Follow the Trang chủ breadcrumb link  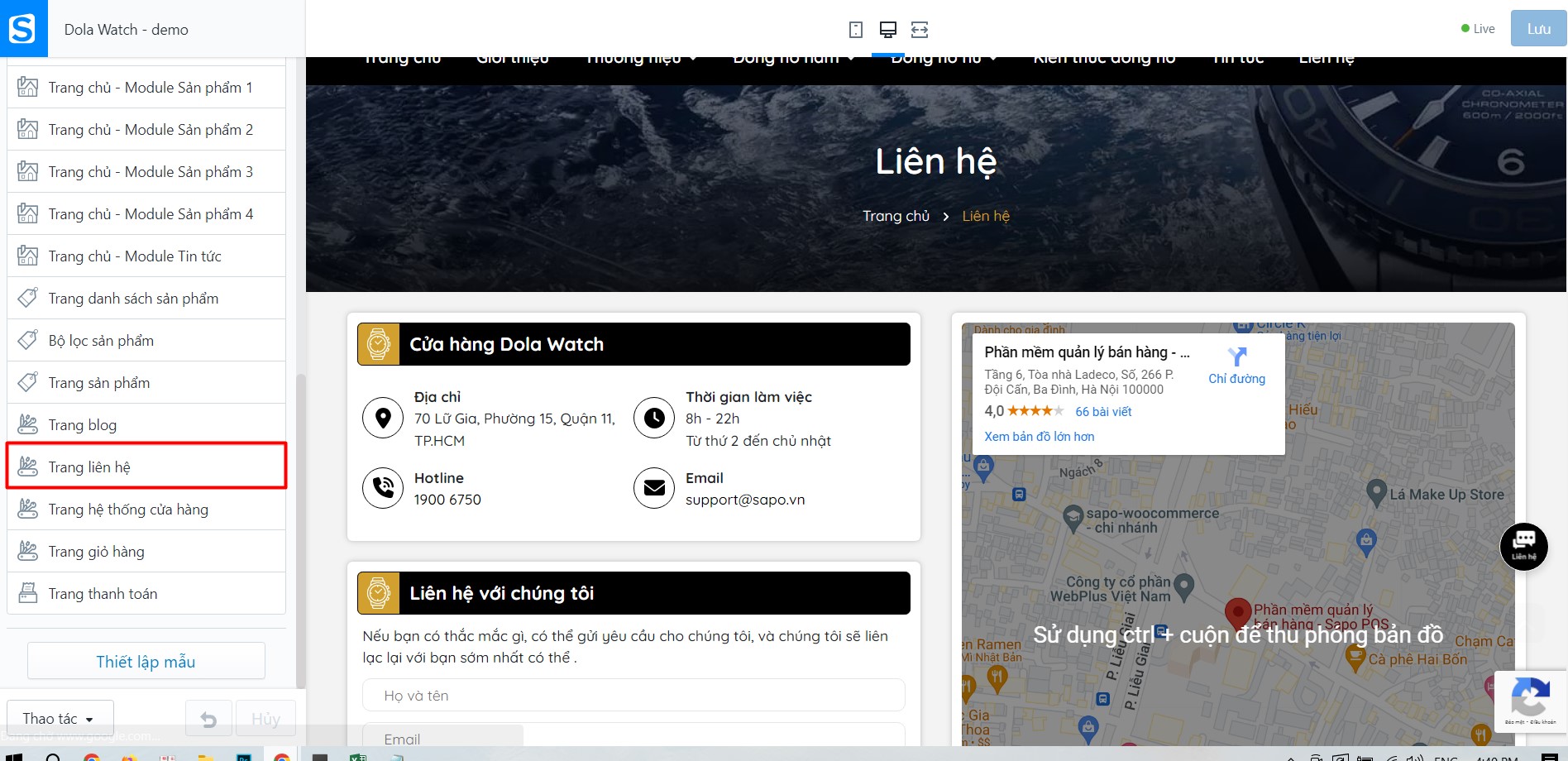coord(896,216)
